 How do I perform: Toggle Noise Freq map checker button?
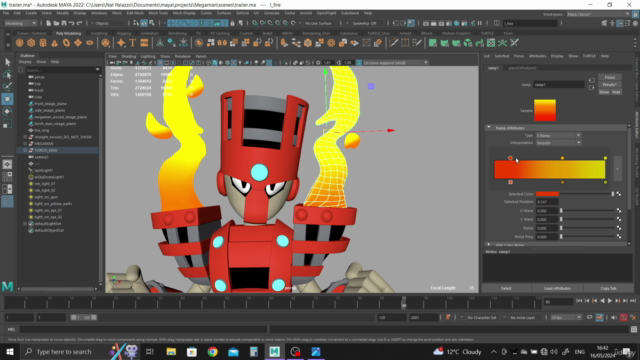click(619, 236)
